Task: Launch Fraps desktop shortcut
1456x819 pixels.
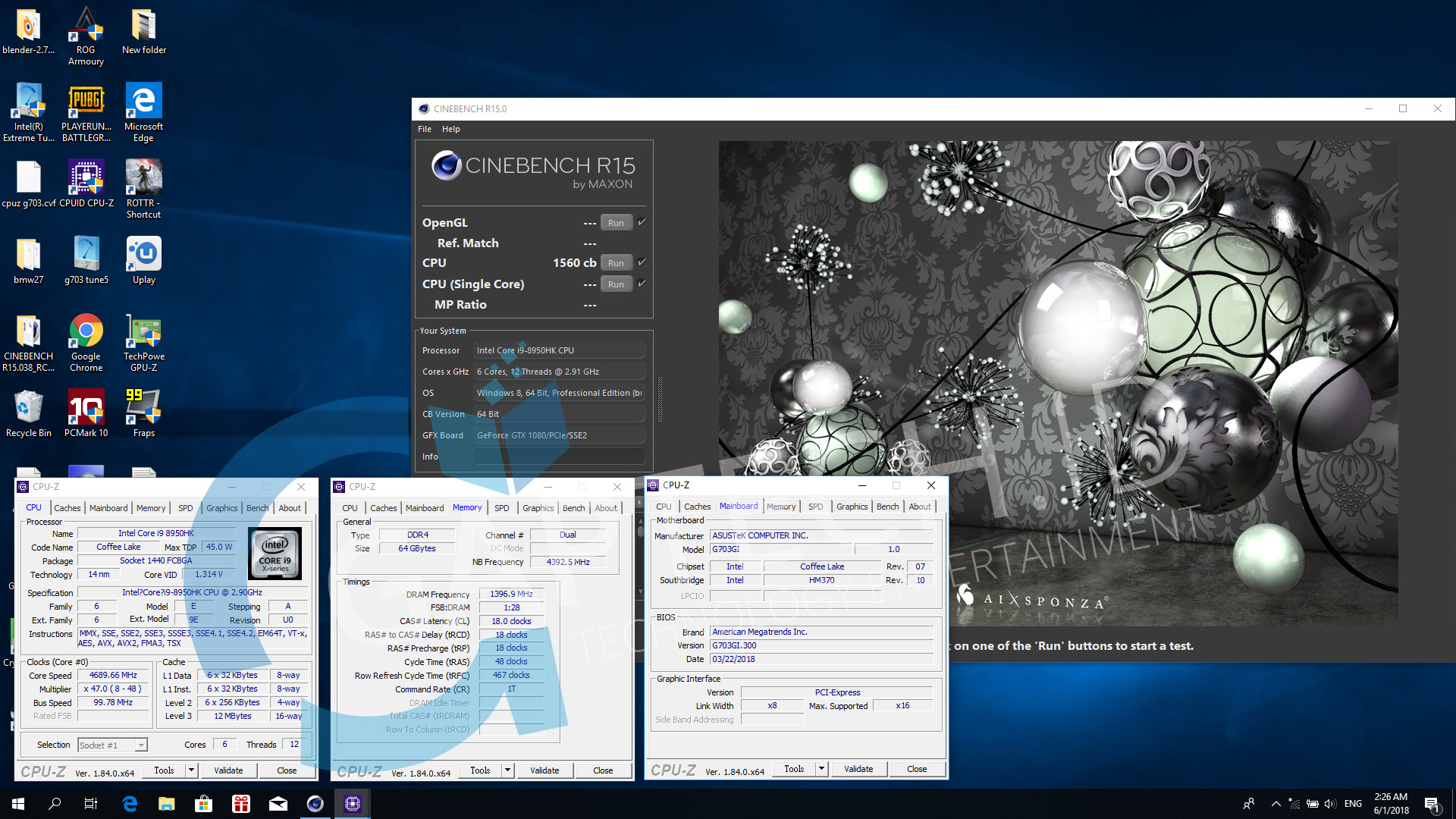Action: click(143, 414)
